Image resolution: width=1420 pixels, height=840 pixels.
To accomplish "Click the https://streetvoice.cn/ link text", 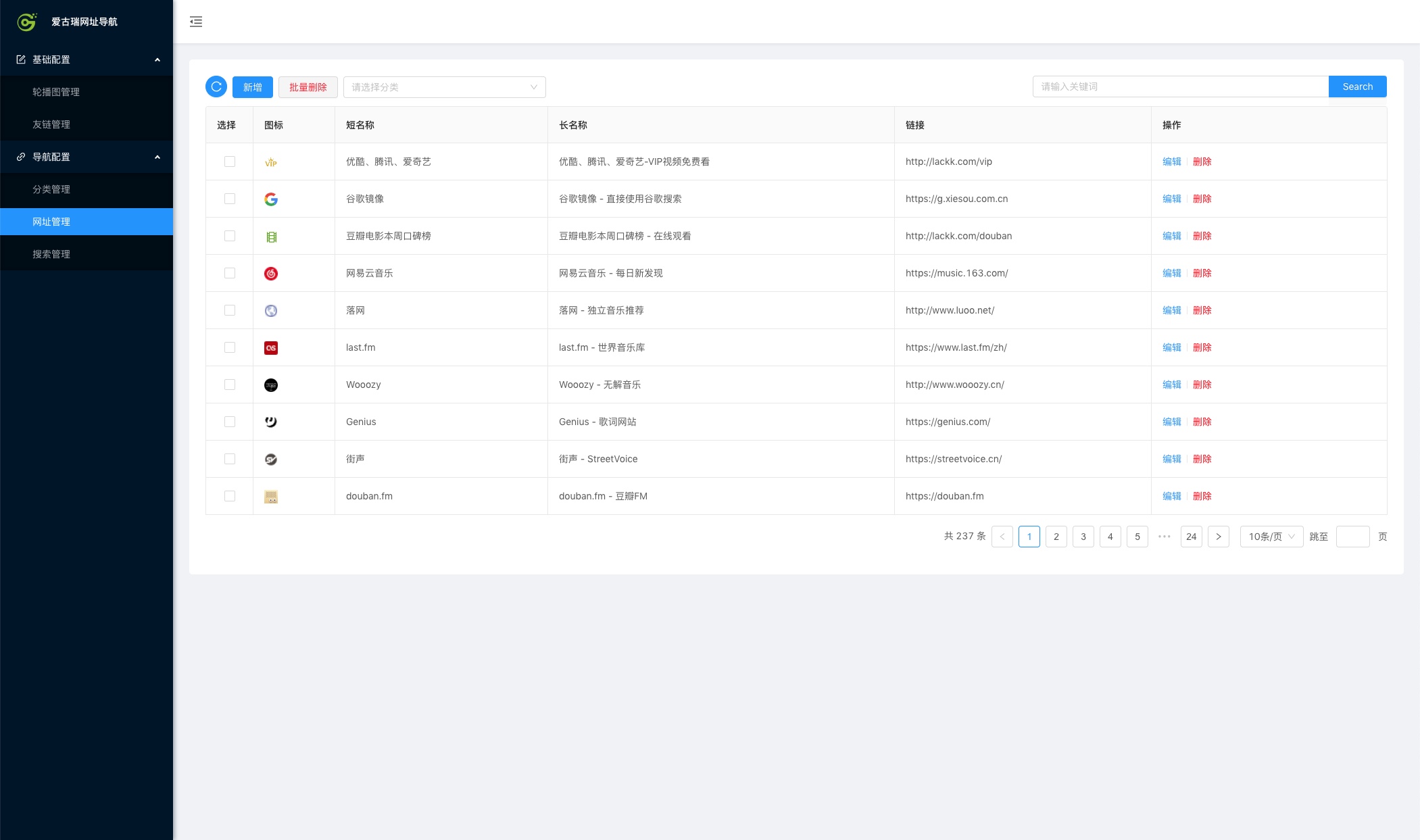I will tap(954, 459).
